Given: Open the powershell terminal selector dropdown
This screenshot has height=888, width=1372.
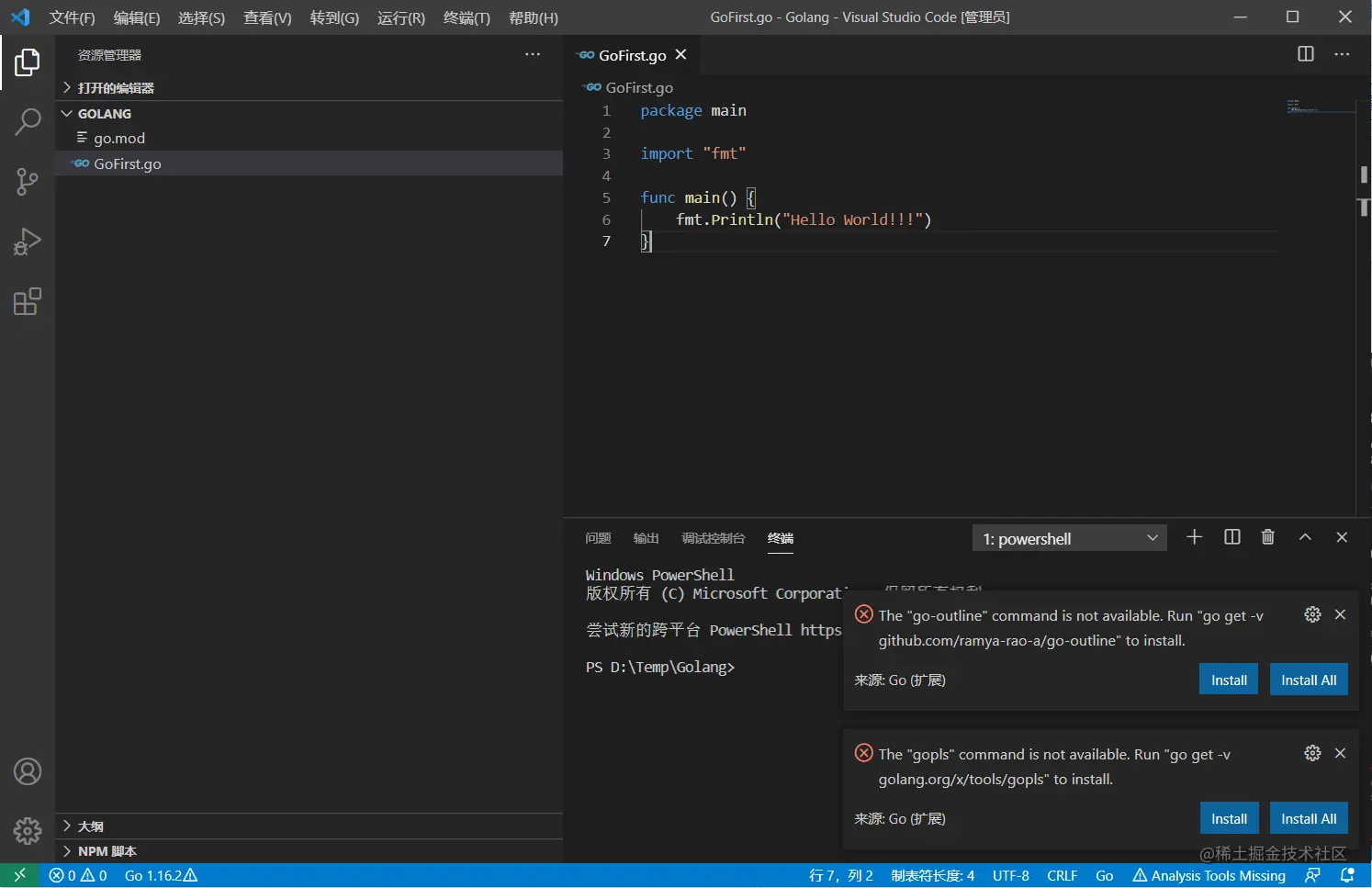Looking at the screenshot, I should tap(1070, 538).
